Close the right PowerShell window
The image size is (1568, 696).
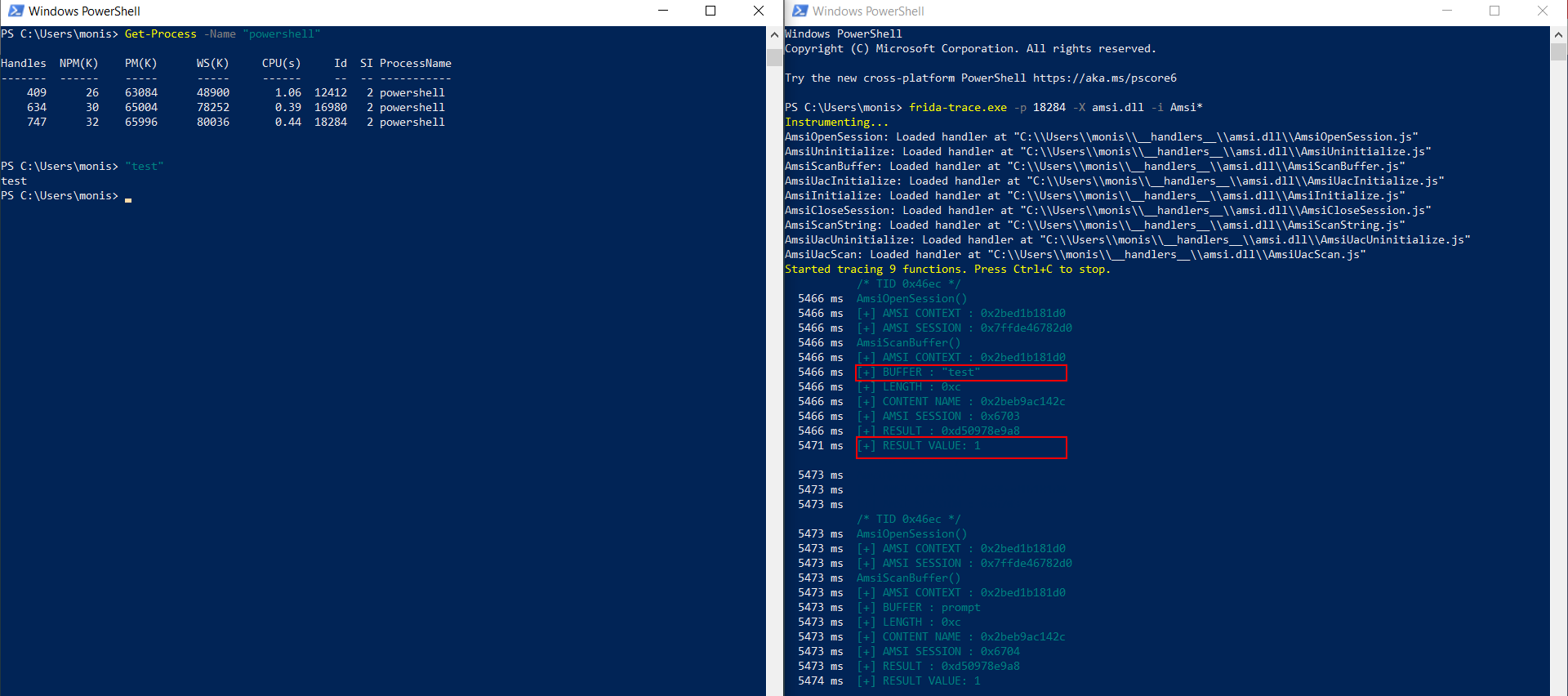click(x=1543, y=11)
